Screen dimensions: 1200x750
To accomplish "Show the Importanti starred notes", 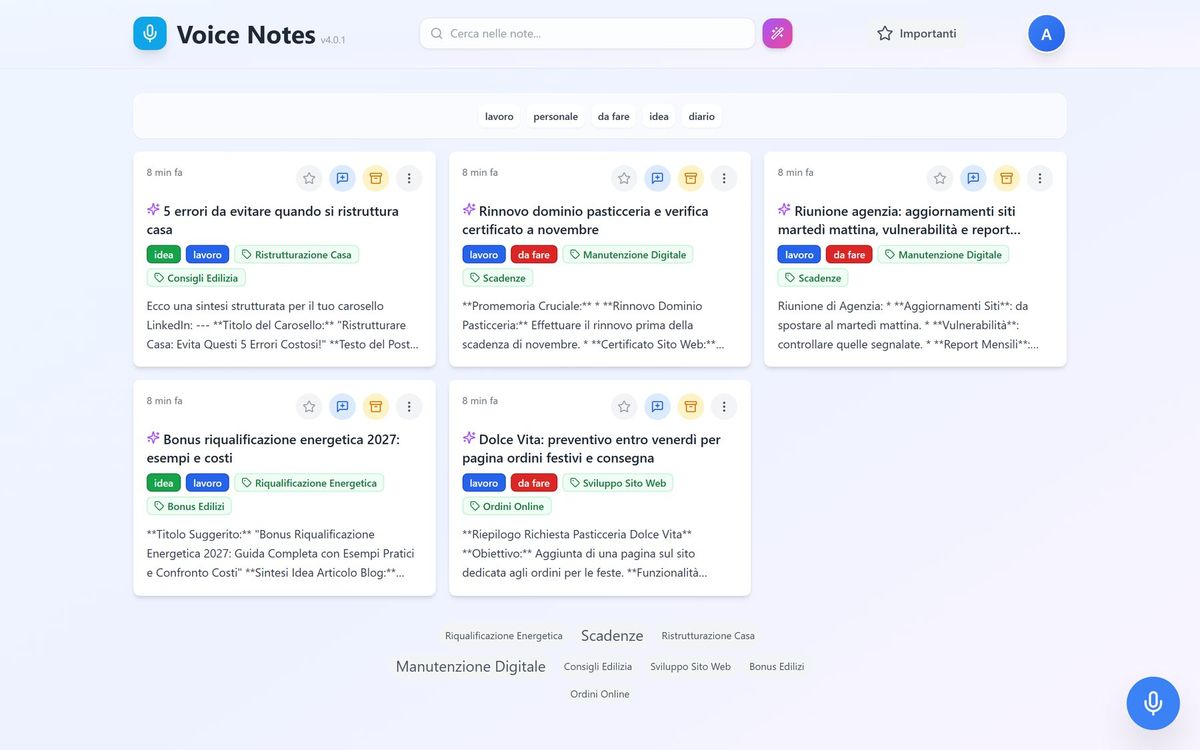I will (x=916, y=34).
